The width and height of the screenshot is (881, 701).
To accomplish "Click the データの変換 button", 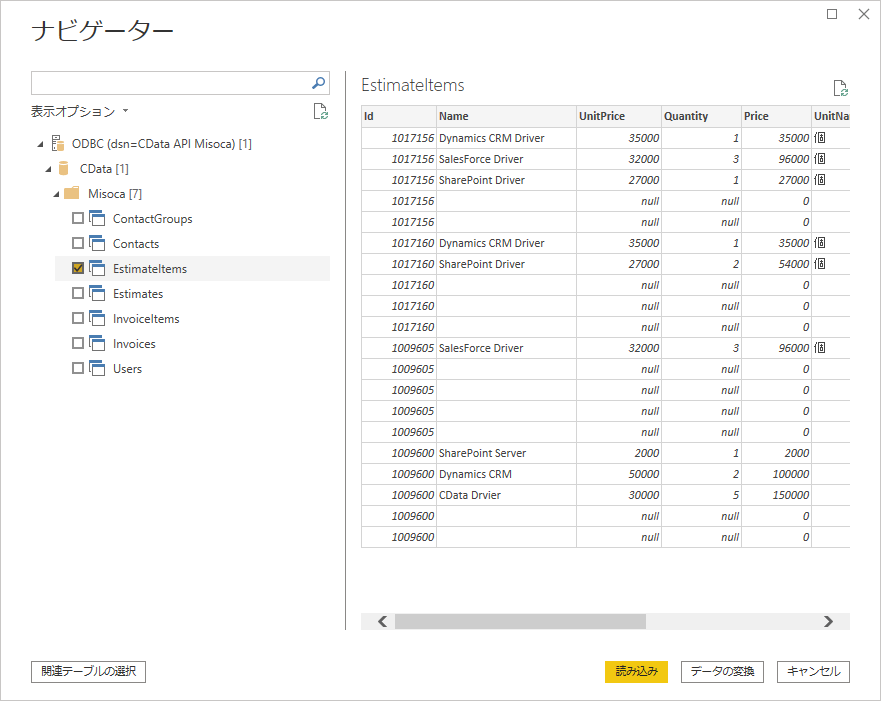I will click(x=722, y=671).
